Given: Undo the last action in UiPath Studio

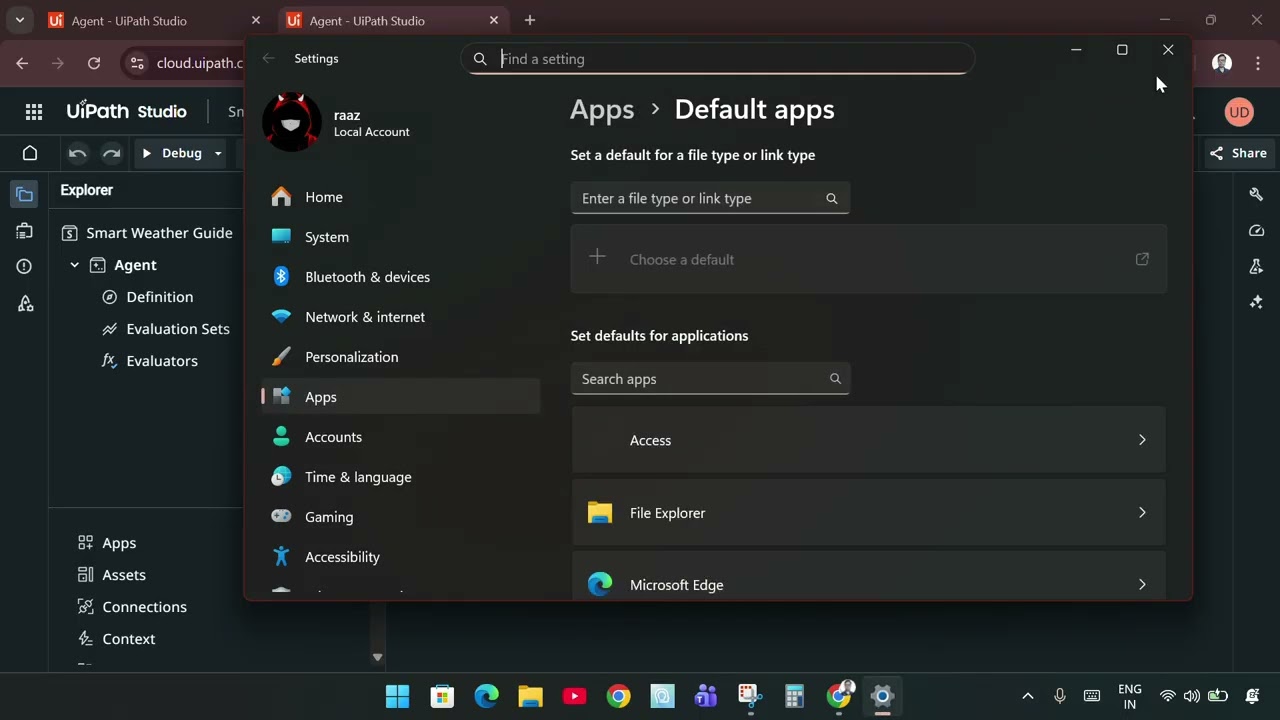Looking at the screenshot, I should coord(78,153).
